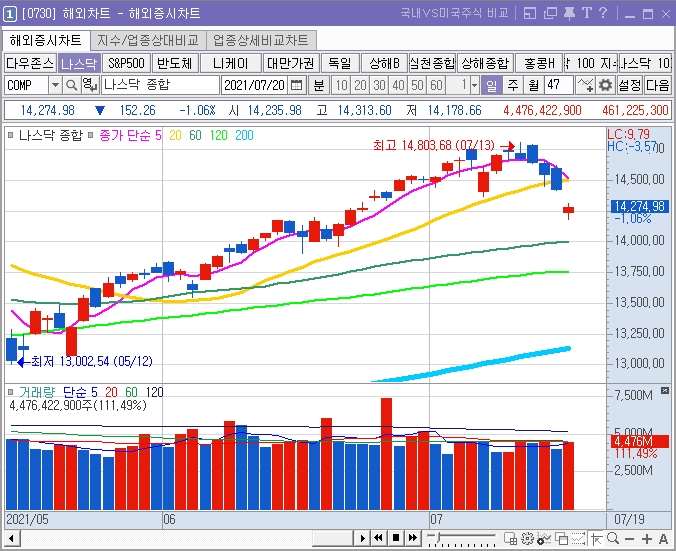
Task: Toggle the 거래량 volume legend box
Action: pyautogui.click(x=11, y=392)
